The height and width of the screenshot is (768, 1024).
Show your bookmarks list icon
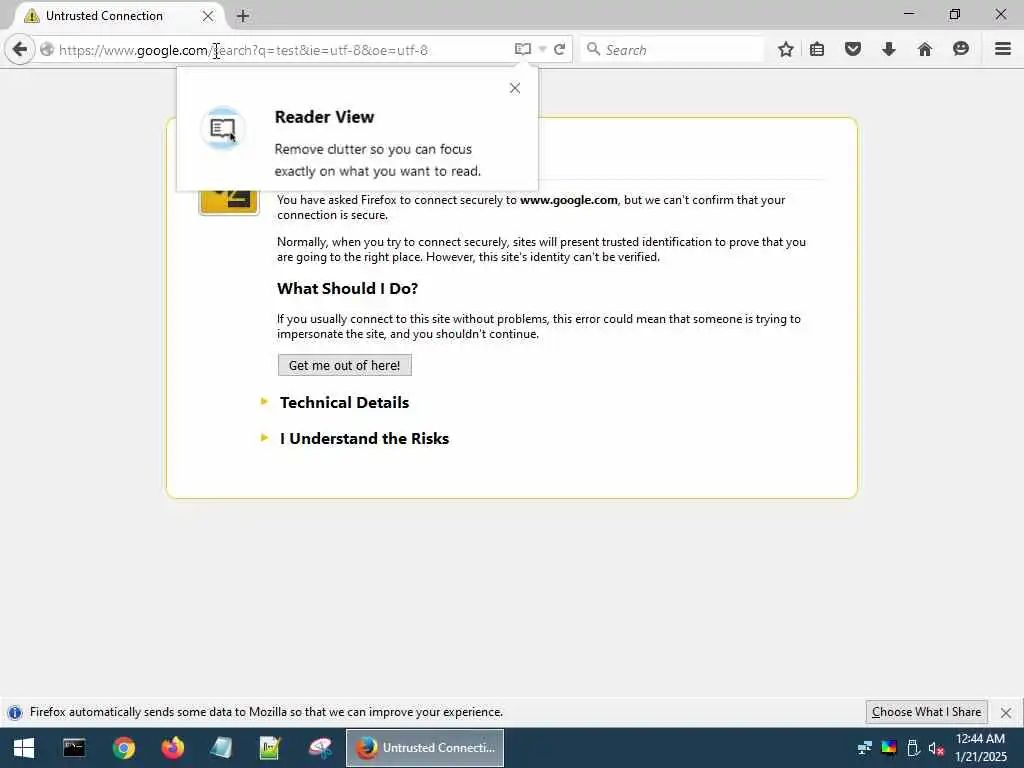[817, 50]
